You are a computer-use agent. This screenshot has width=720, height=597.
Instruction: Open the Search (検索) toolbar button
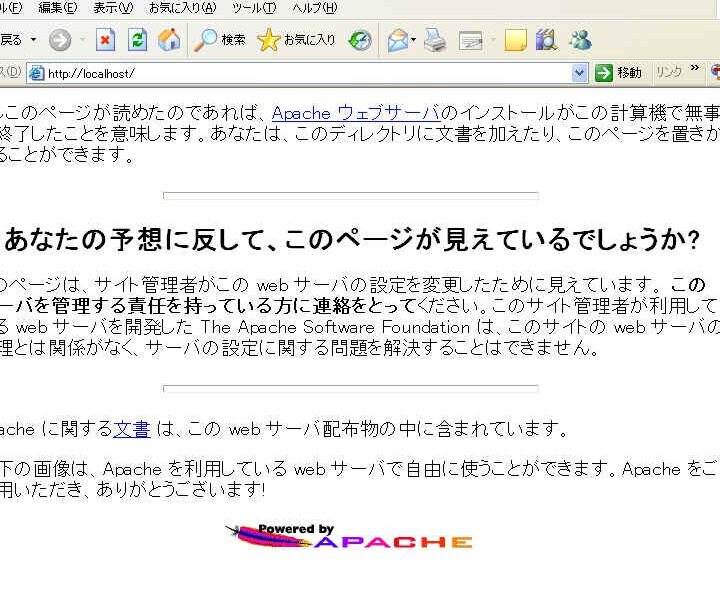pyautogui.click(x=220, y=40)
